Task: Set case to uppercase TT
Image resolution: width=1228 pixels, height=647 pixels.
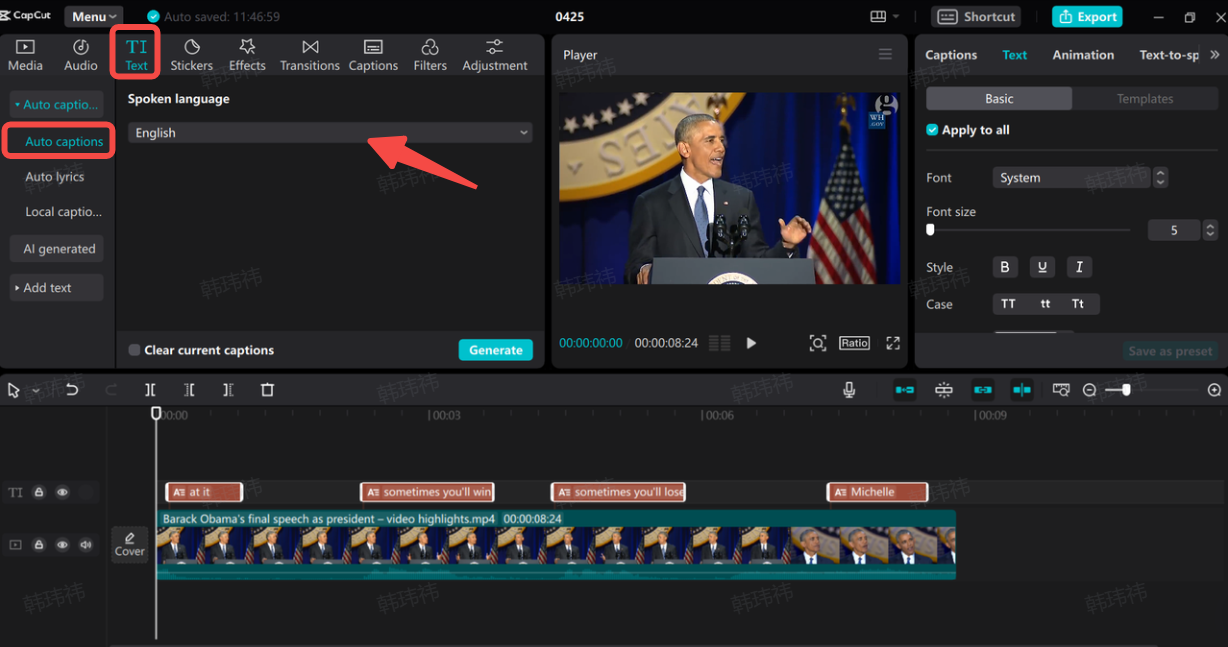Action: 1008,304
